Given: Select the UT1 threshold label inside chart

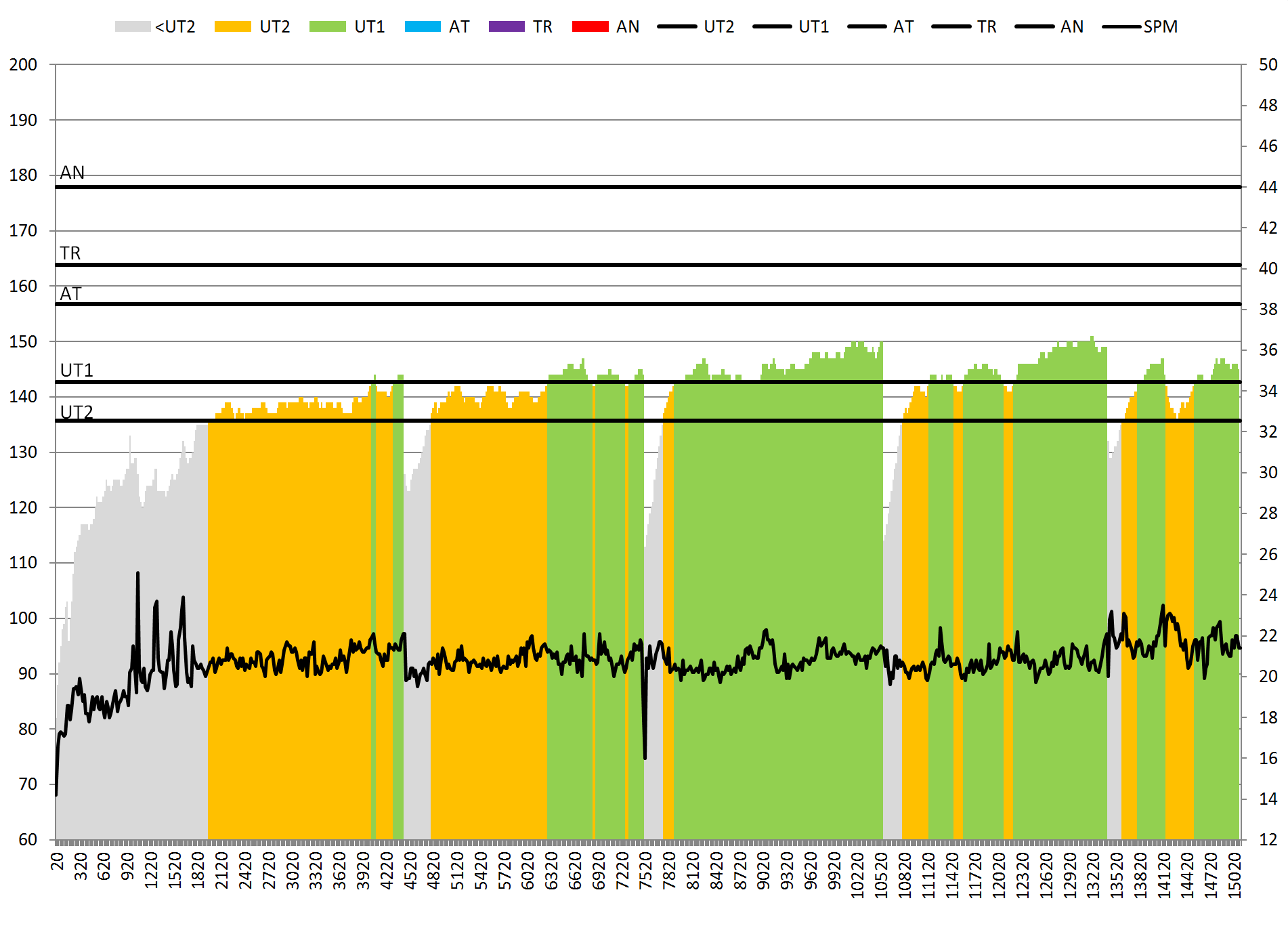Looking at the screenshot, I should pyautogui.click(x=77, y=371).
